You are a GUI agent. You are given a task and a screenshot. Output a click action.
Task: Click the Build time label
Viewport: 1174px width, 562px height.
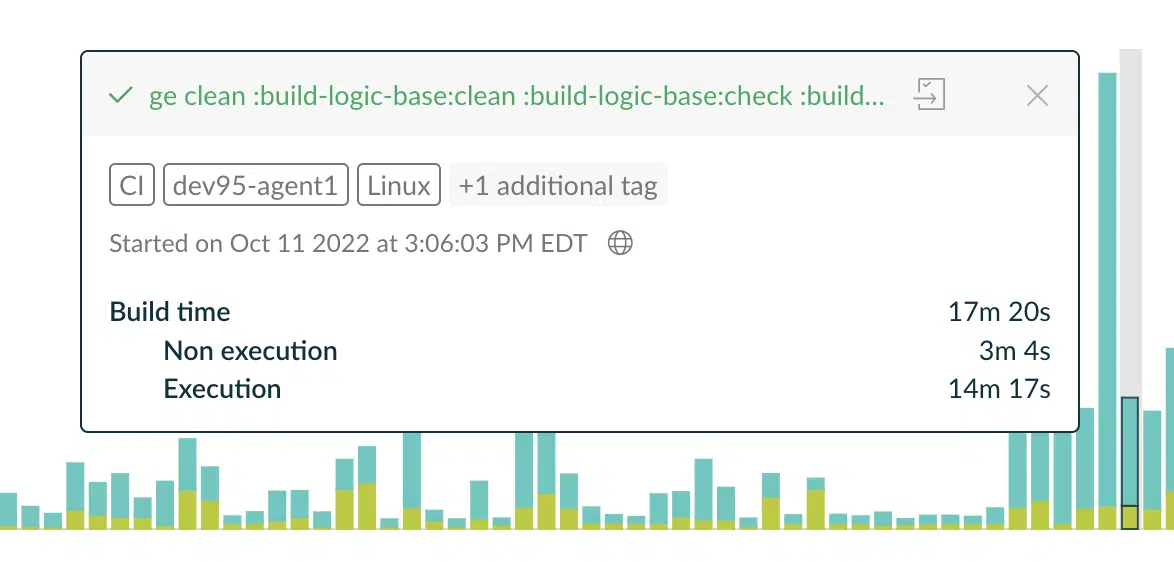tap(170, 311)
